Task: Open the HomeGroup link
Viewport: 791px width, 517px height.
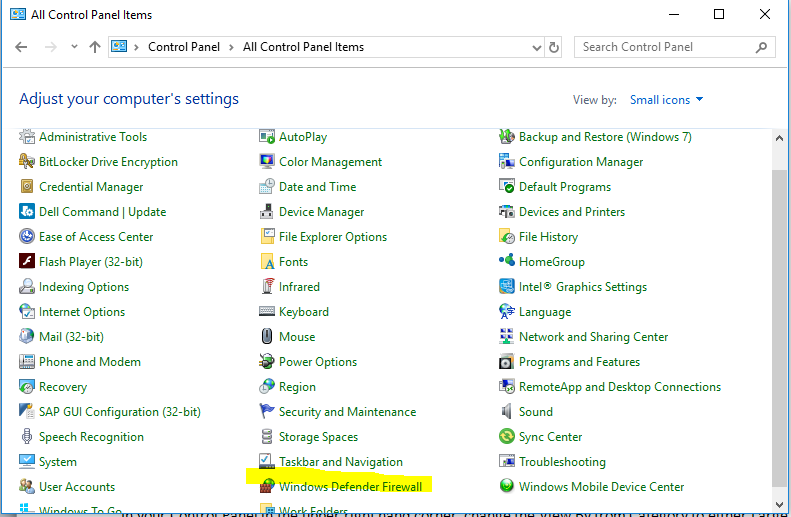Action: [x=551, y=262]
